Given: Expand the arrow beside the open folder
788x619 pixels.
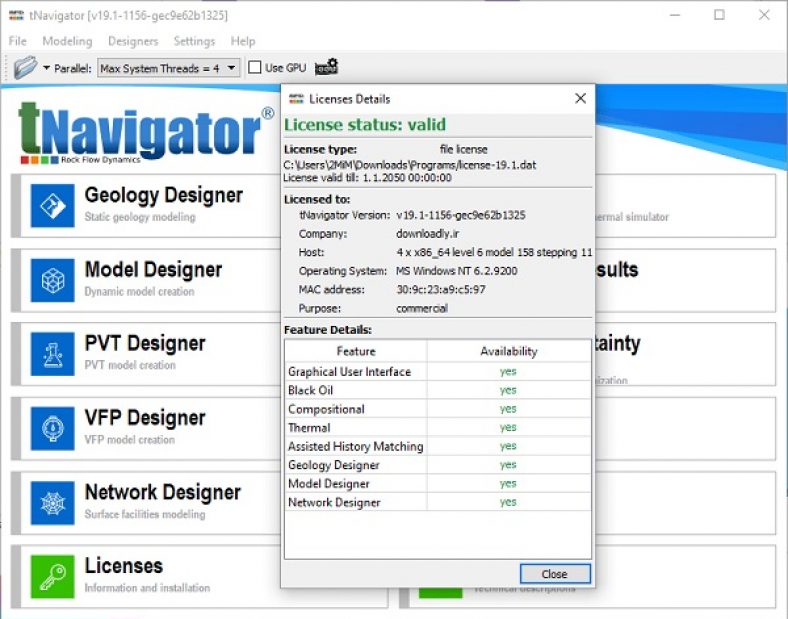Looking at the screenshot, I should (x=46, y=68).
